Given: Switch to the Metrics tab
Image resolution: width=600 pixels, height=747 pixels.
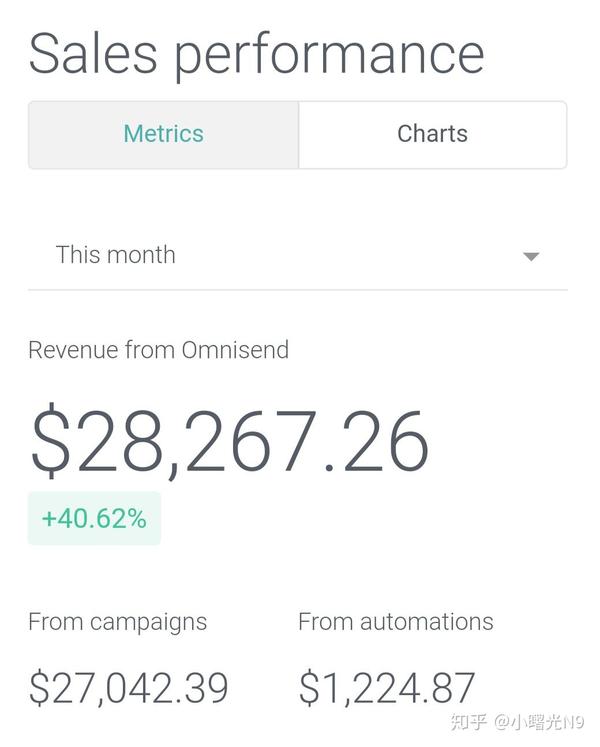Looking at the screenshot, I should [163, 134].
